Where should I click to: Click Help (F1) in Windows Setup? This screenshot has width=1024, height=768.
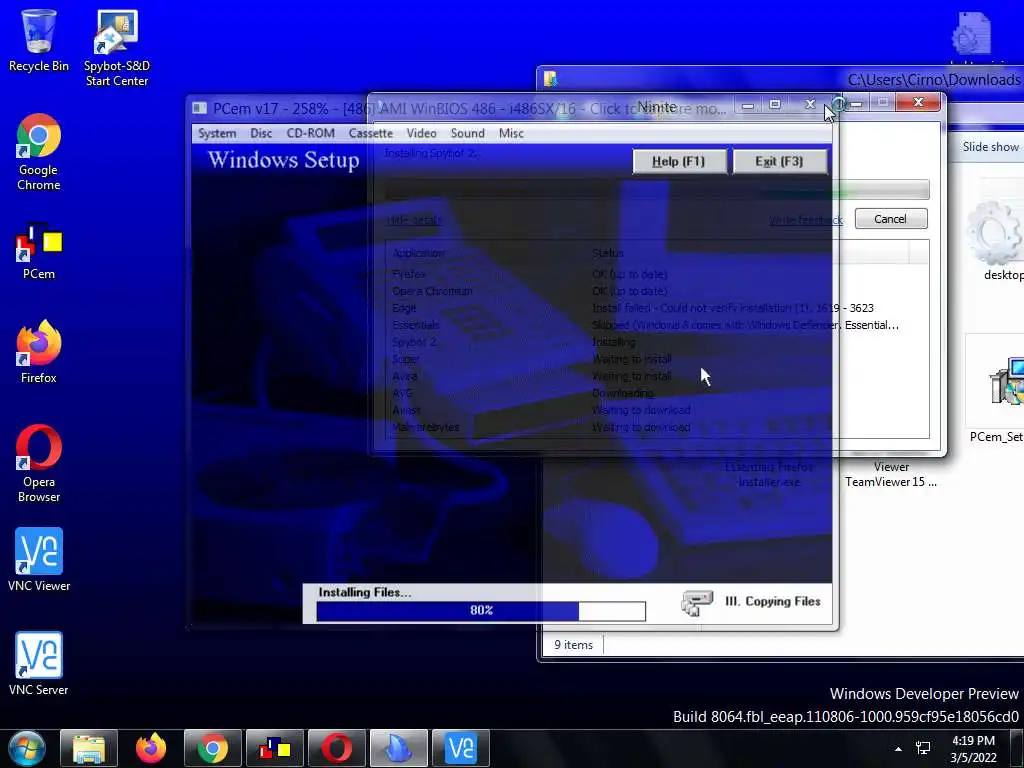(679, 161)
